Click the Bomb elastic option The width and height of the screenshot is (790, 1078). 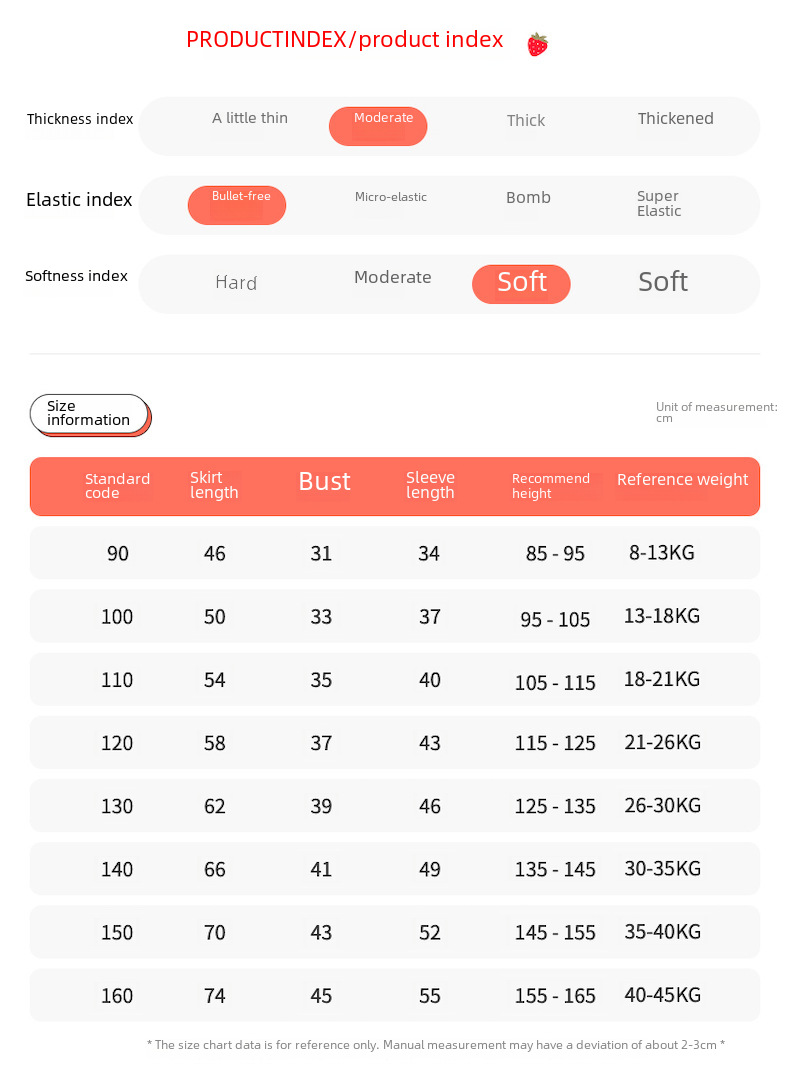tap(528, 197)
